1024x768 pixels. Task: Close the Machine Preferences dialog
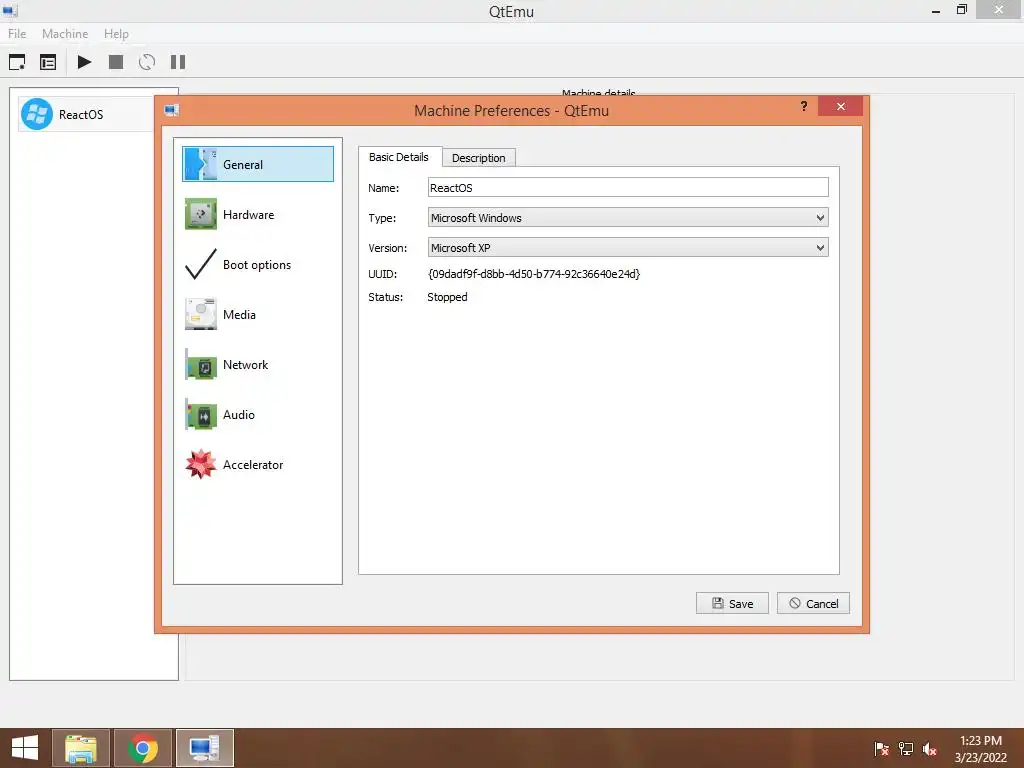click(x=840, y=106)
